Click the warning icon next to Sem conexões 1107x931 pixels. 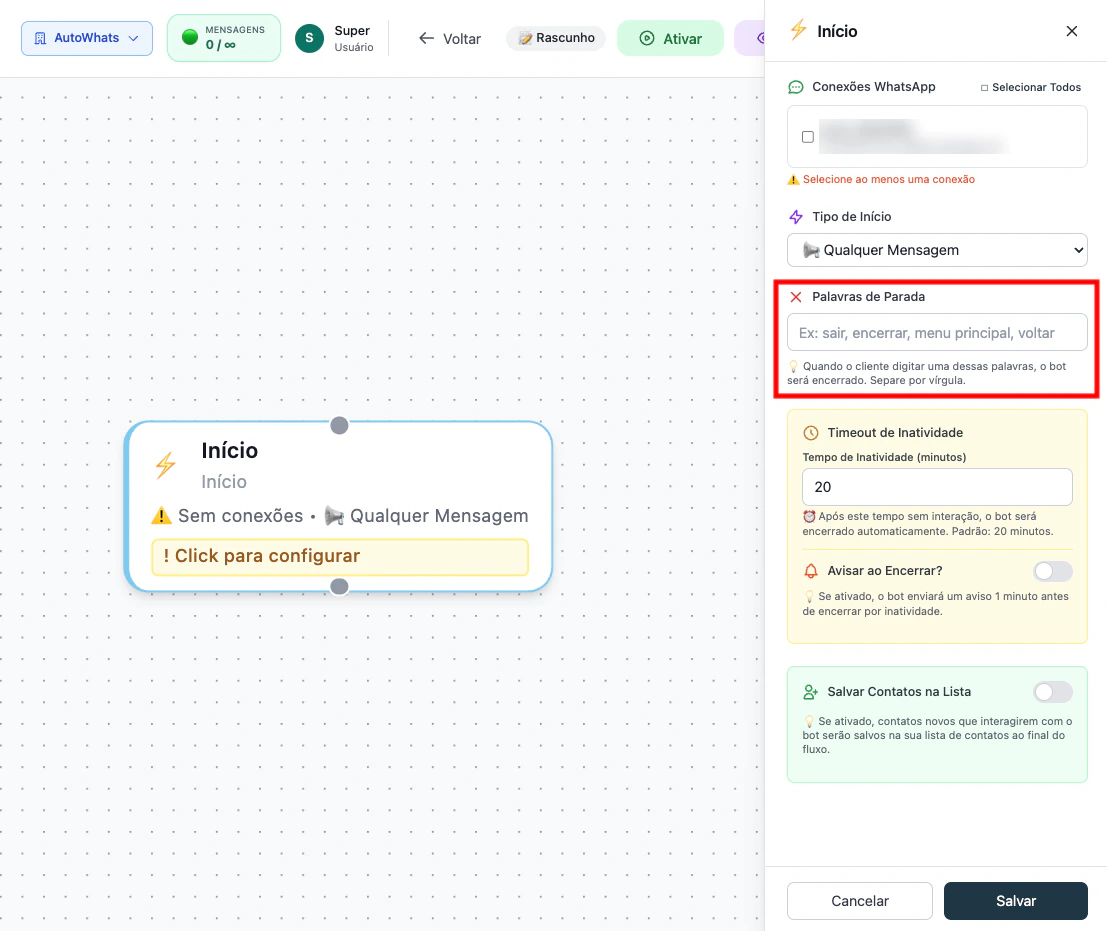[162, 515]
